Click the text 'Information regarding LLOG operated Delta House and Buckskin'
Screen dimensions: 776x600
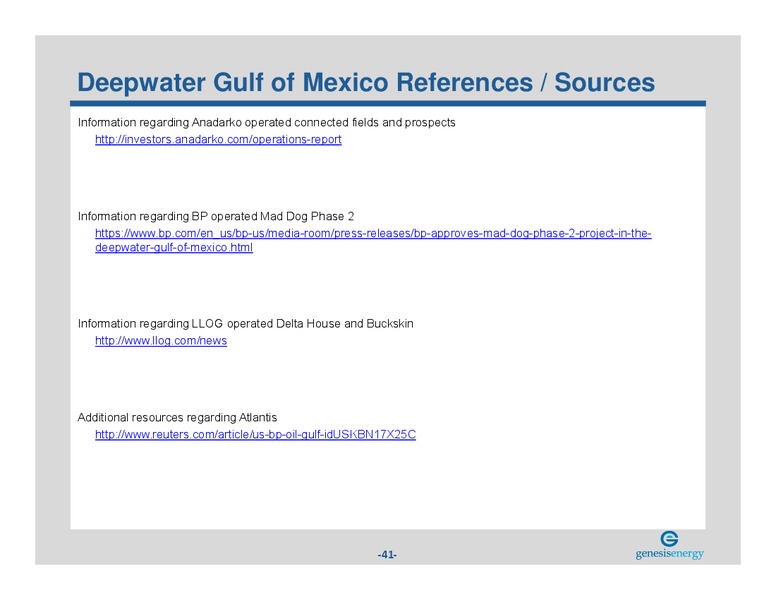(x=245, y=324)
